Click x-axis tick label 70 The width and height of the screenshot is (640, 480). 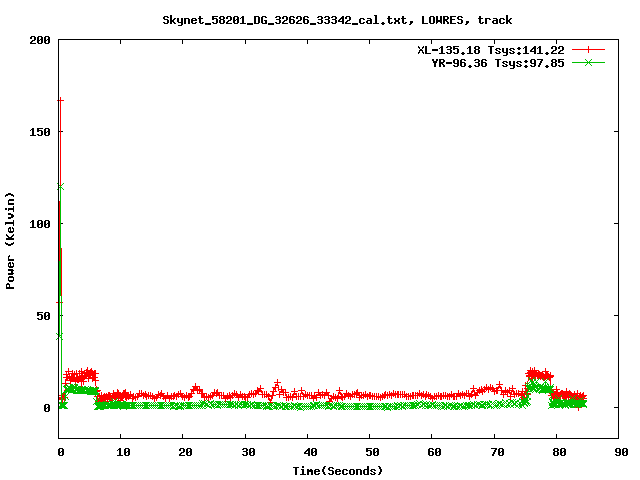pos(497,452)
